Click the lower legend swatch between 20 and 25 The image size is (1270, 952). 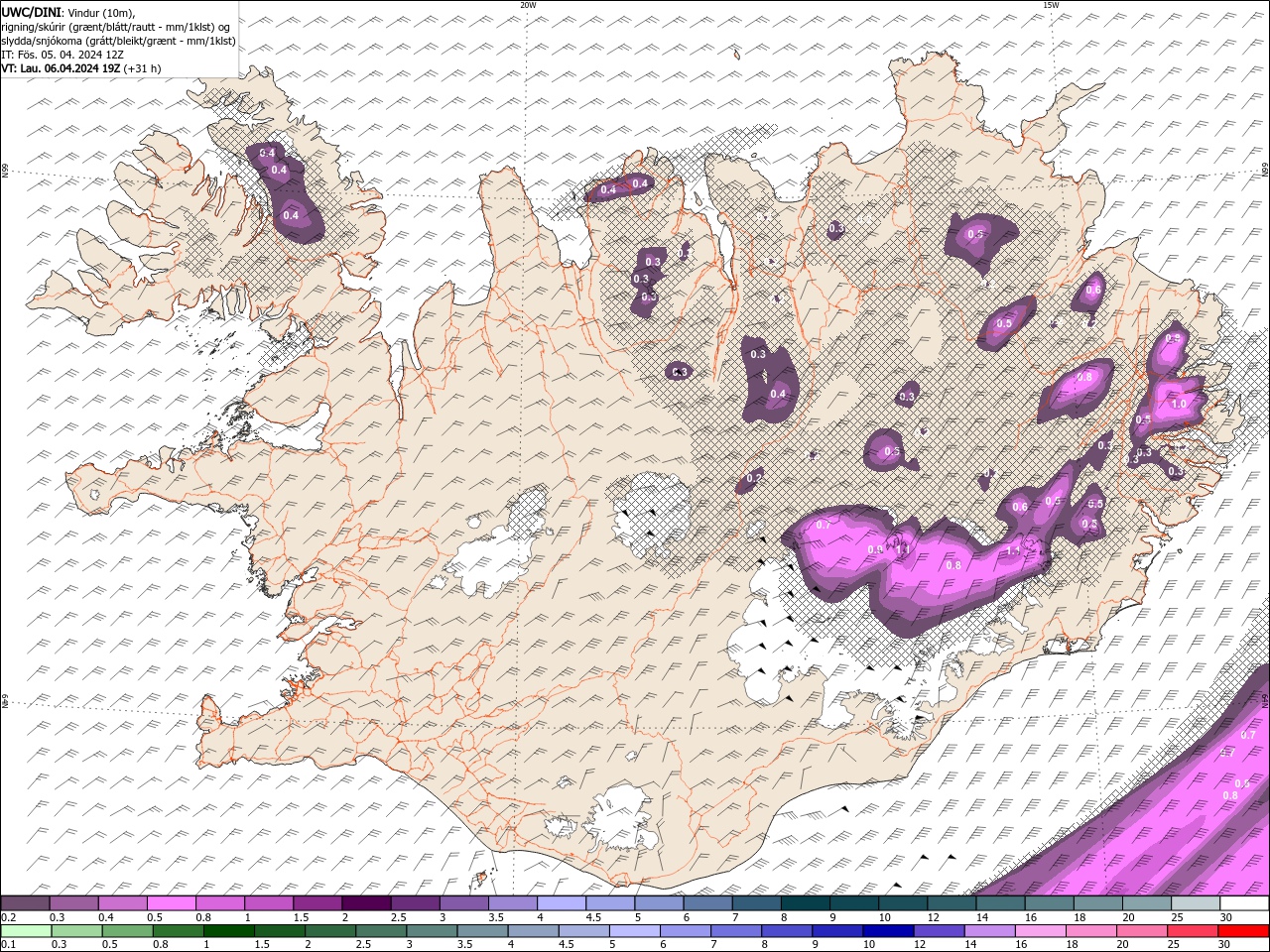1141,931
